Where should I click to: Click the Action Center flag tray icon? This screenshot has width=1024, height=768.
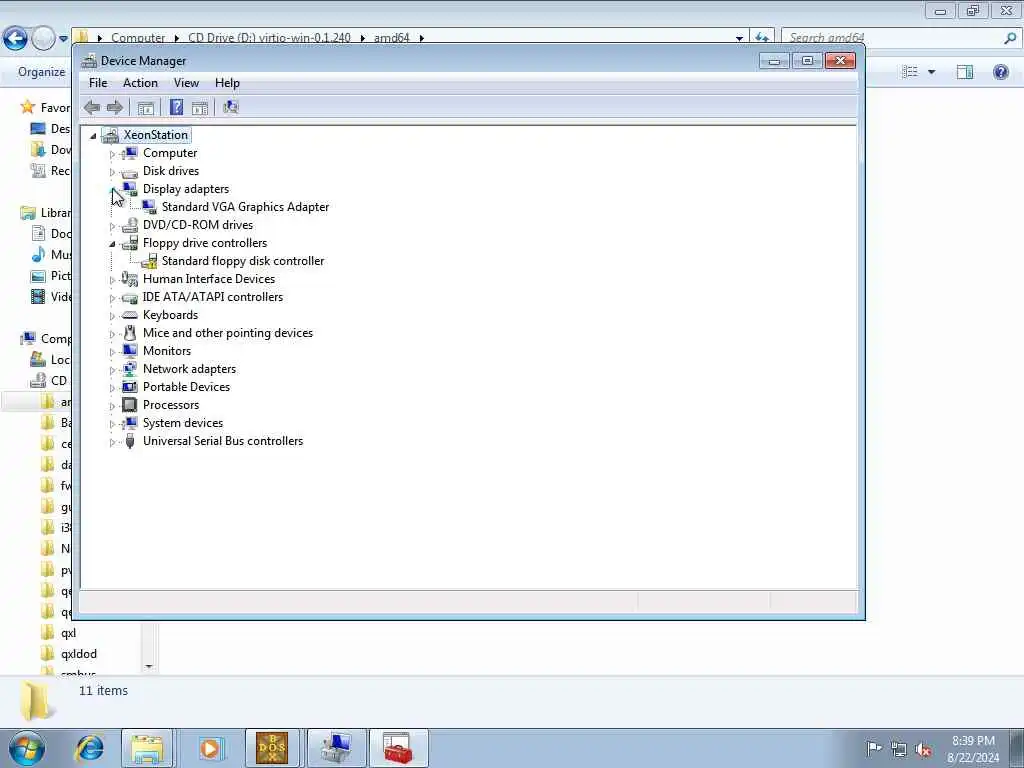[x=874, y=748]
